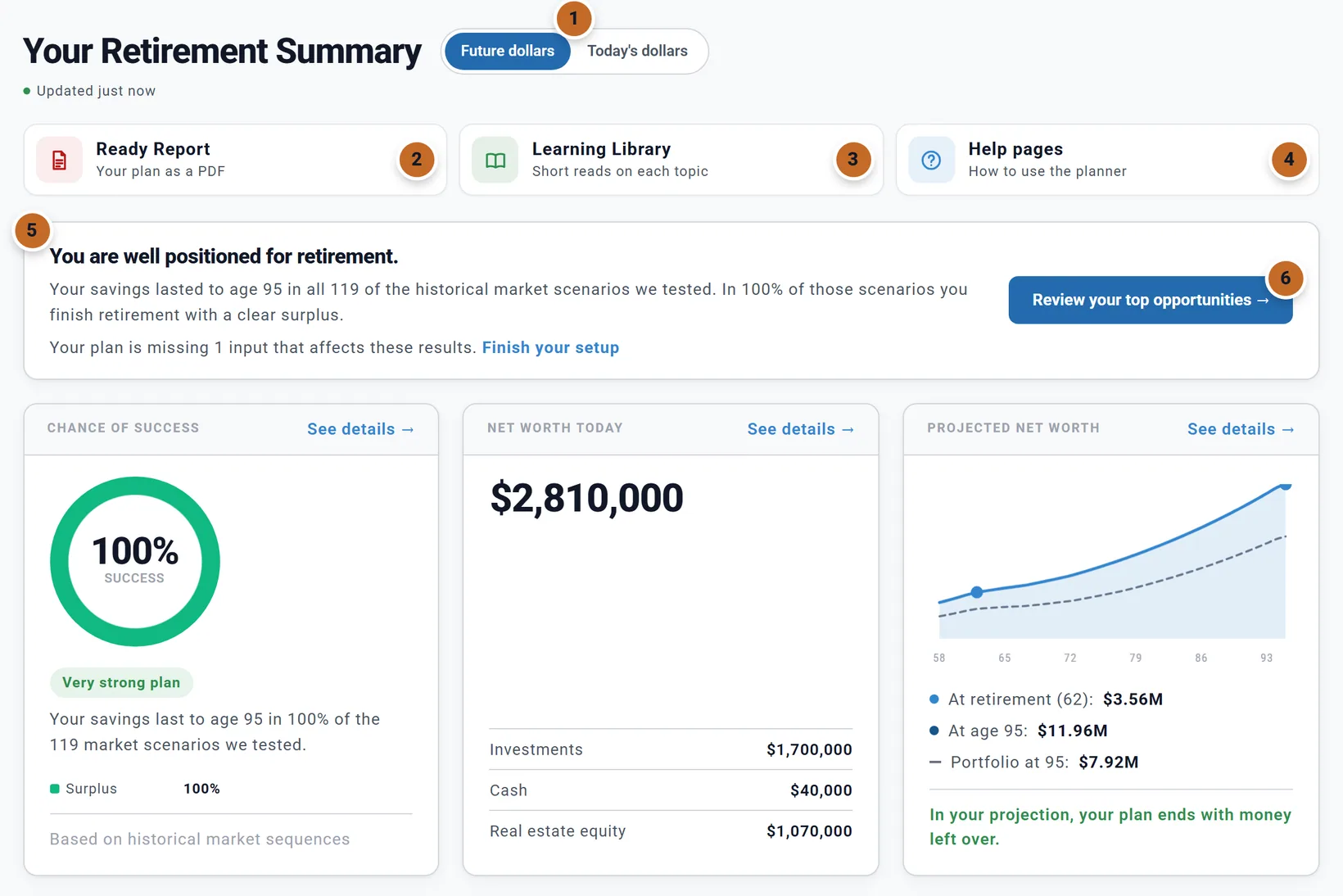Click the 100% success donut chart

pyautogui.click(x=135, y=562)
